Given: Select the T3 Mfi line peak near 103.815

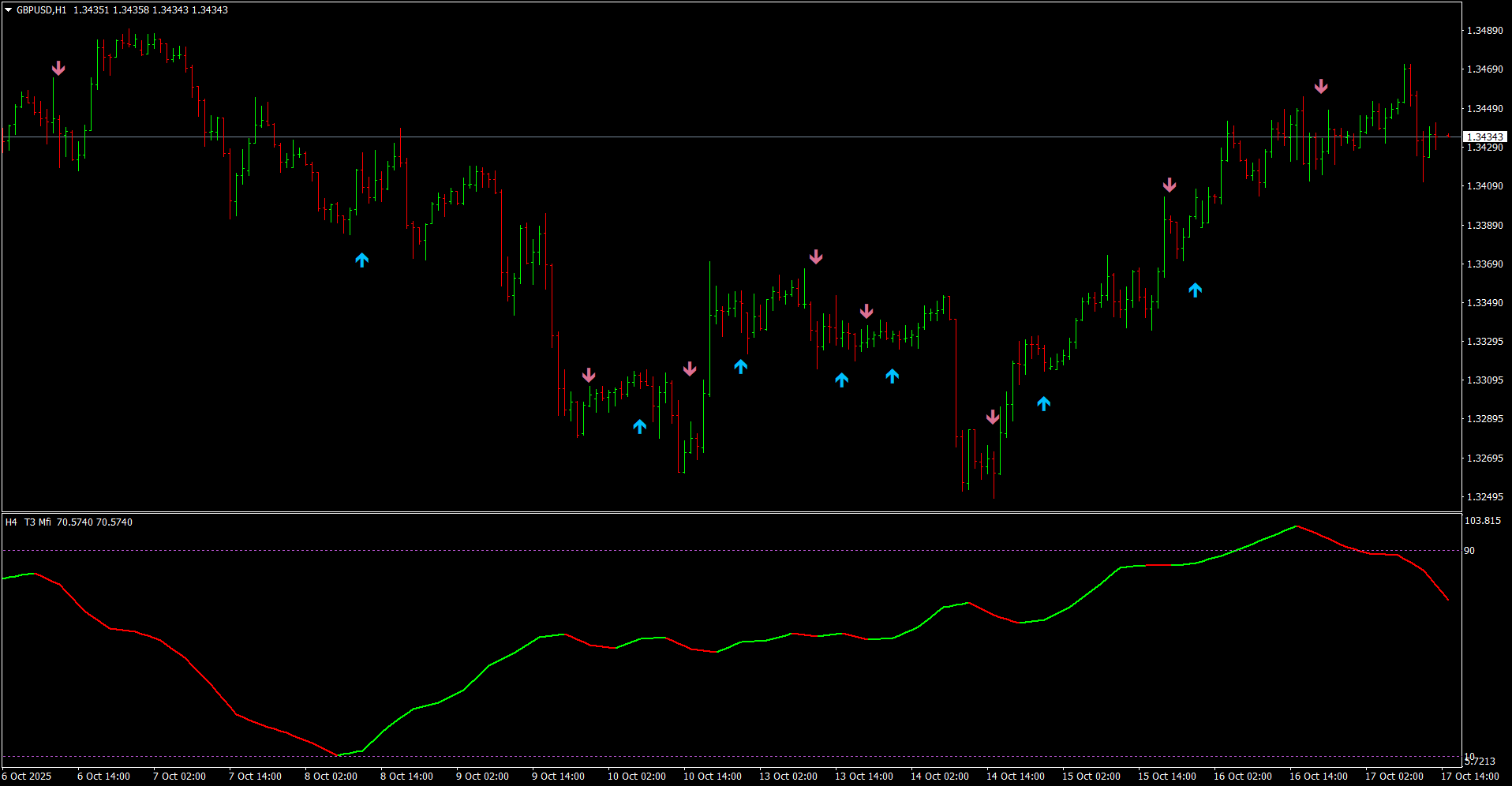Looking at the screenshot, I should point(1297,526).
